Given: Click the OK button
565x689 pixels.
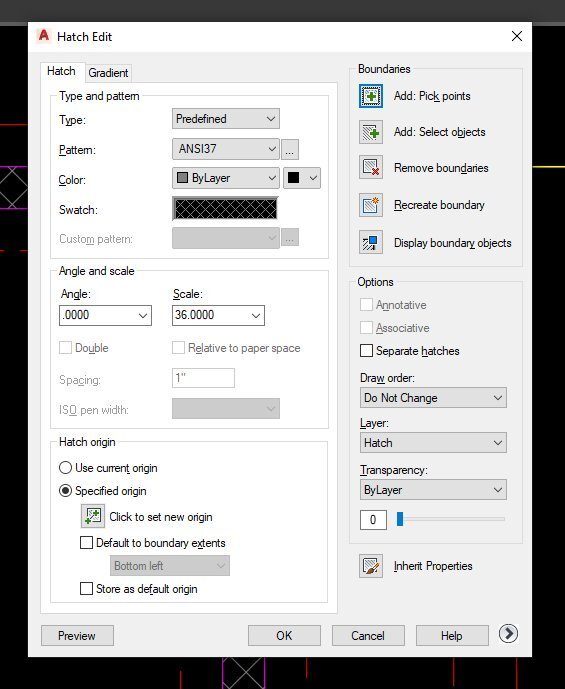Looking at the screenshot, I should [284, 635].
